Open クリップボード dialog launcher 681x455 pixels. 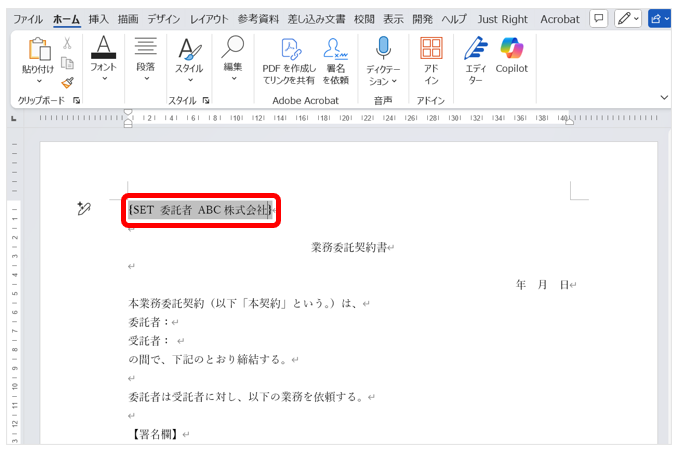click(76, 100)
